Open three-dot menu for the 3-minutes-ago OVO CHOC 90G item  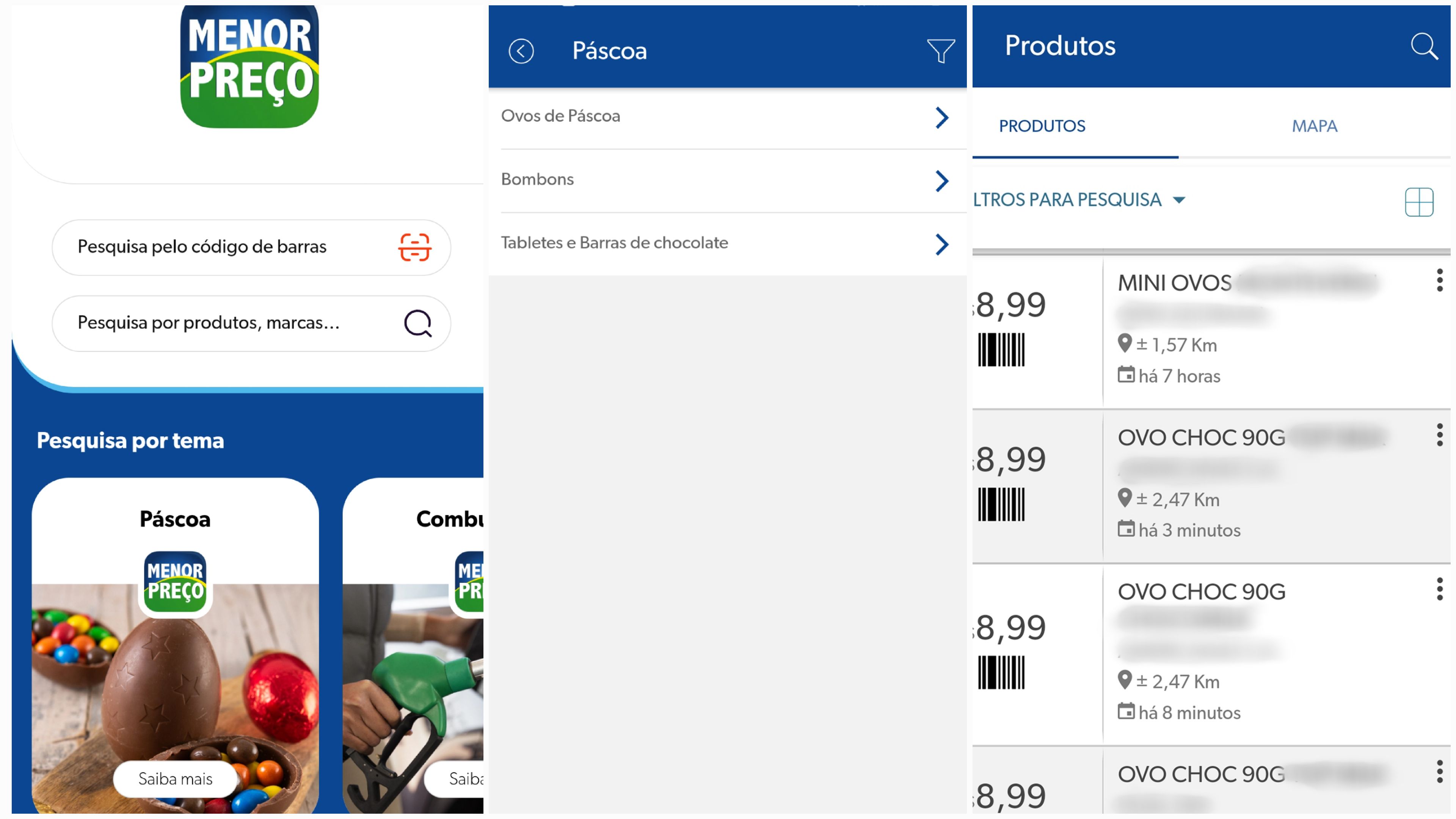coord(1439,435)
